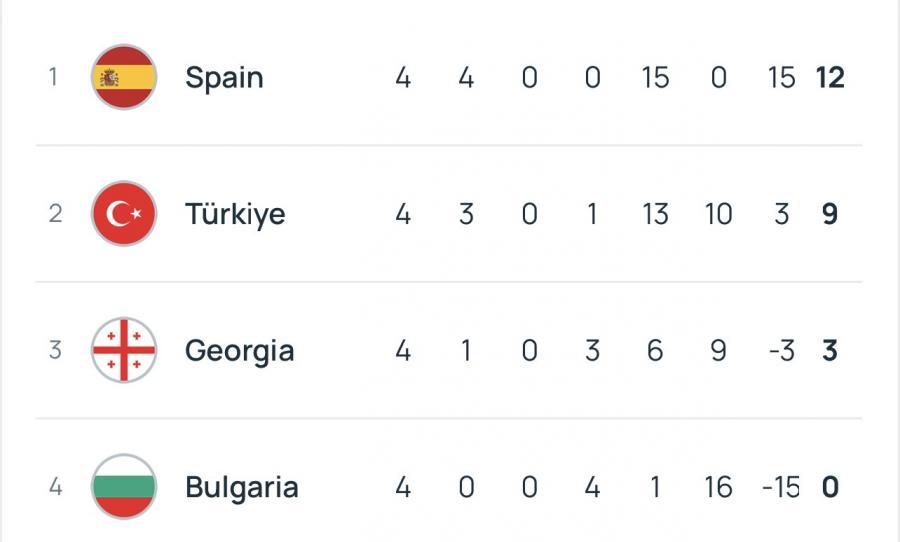This screenshot has width=900, height=542.
Task: Select Türkiye's bold points total 9
Action: 829,214
